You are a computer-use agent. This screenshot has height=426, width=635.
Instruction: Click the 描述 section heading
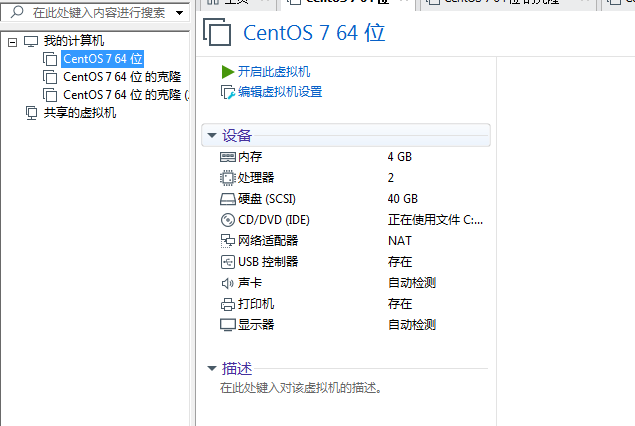click(x=237, y=368)
